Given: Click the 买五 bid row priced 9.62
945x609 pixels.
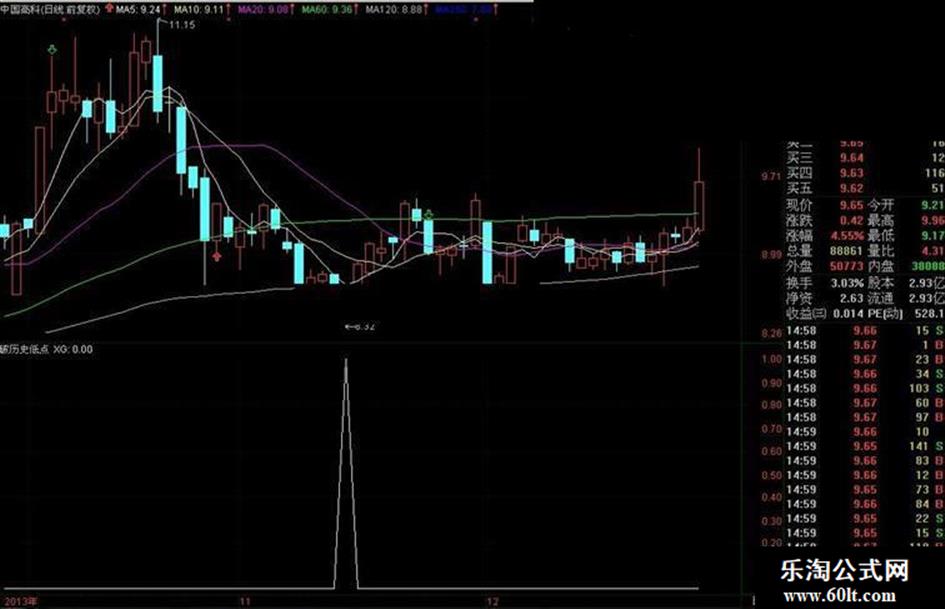Looking at the screenshot, I should (865, 189).
